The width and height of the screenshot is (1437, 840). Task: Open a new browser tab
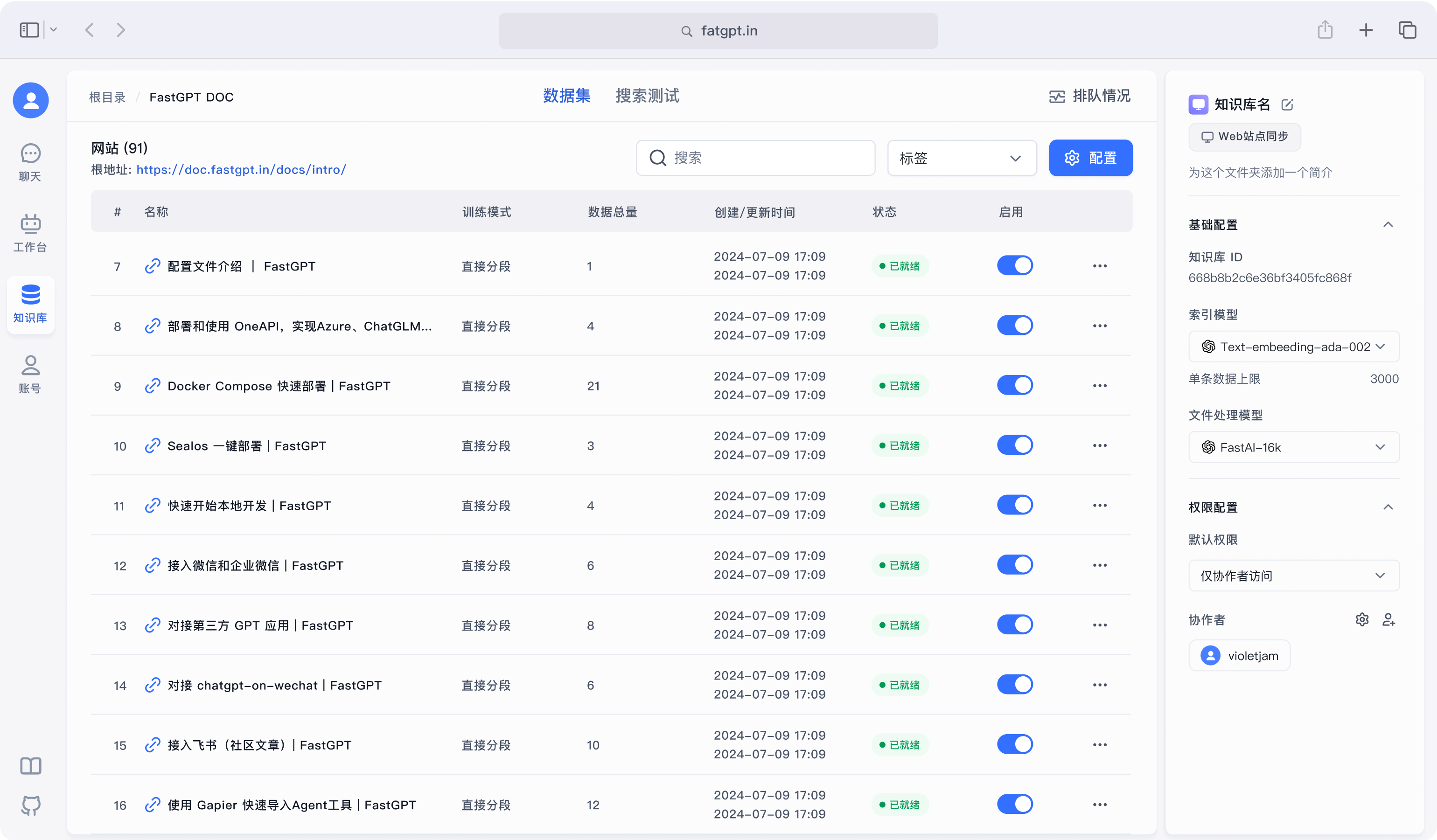[1366, 30]
